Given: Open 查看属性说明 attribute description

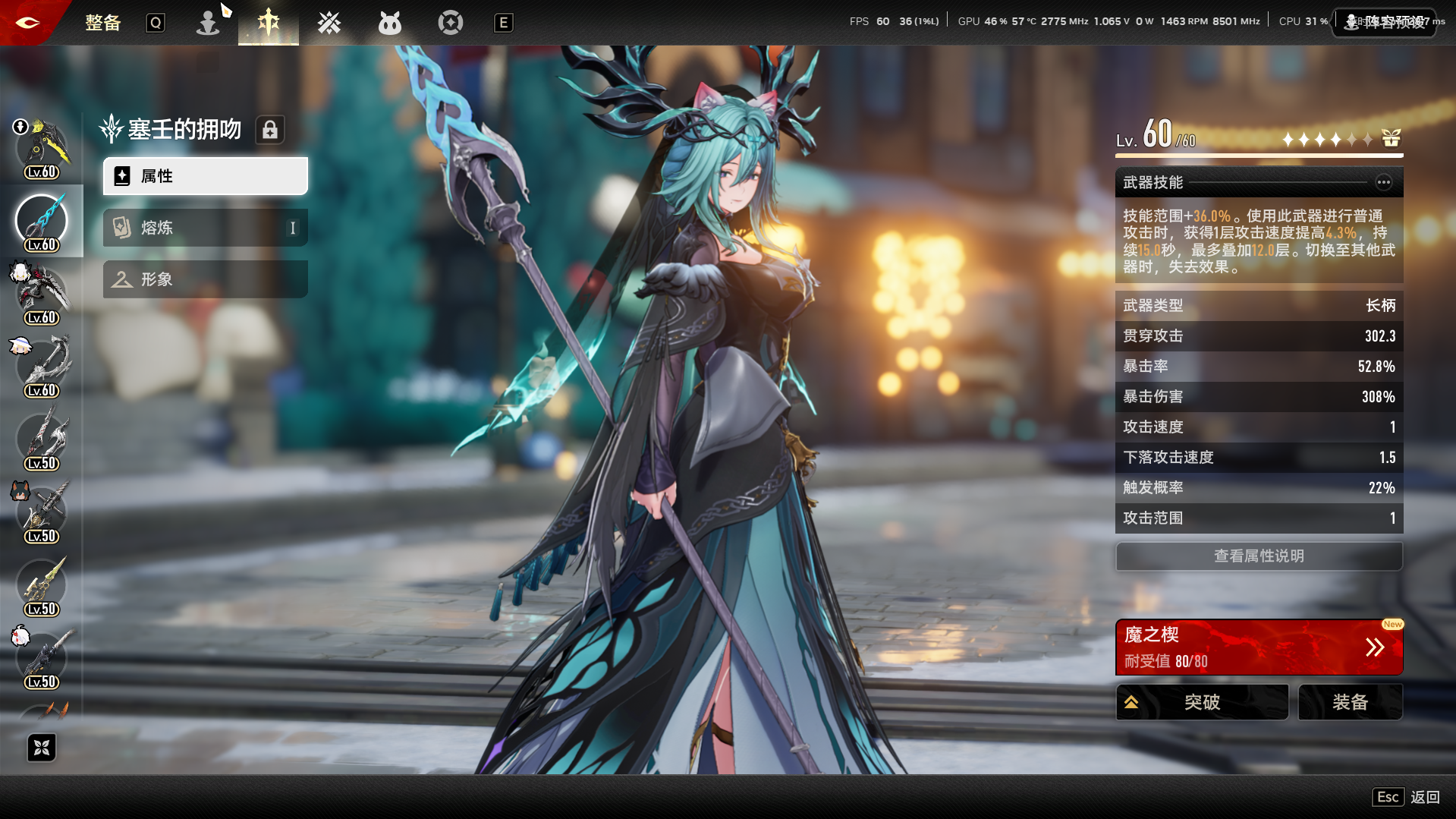Looking at the screenshot, I should point(1259,556).
